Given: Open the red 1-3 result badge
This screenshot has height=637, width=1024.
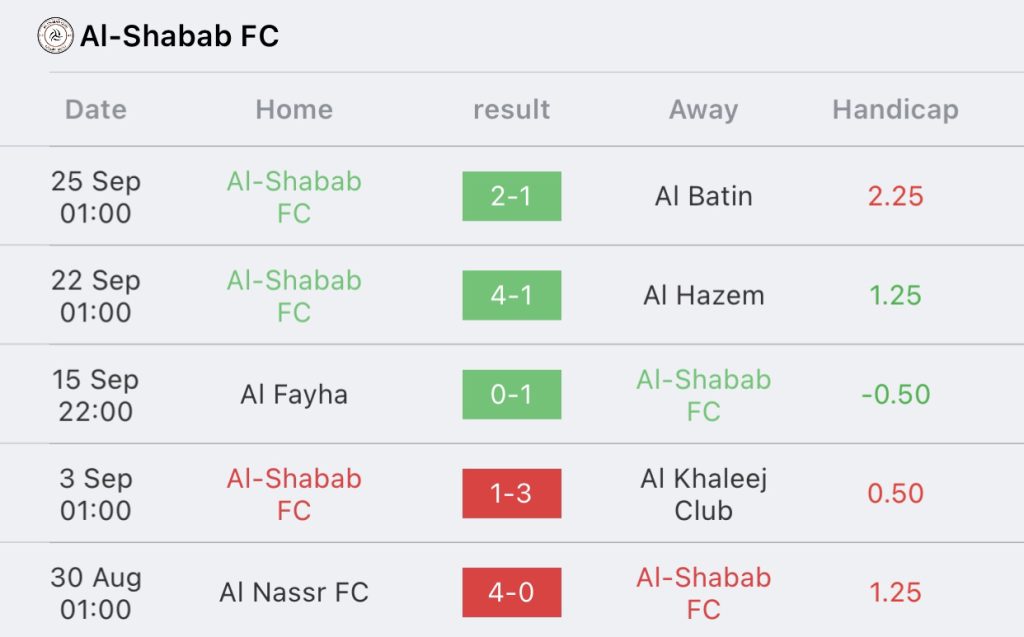Looking at the screenshot, I should [x=511, y=493].
